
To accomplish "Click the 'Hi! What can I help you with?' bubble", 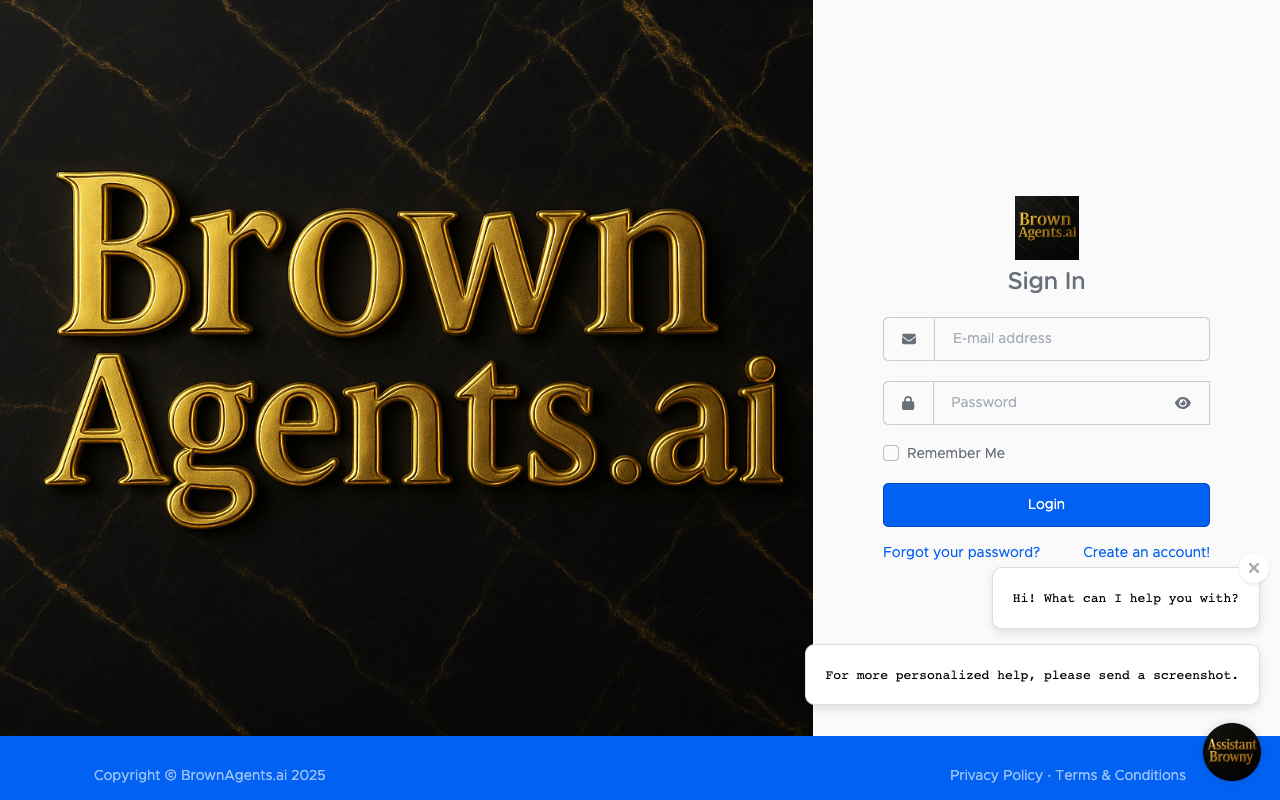I will point(1125,597).
